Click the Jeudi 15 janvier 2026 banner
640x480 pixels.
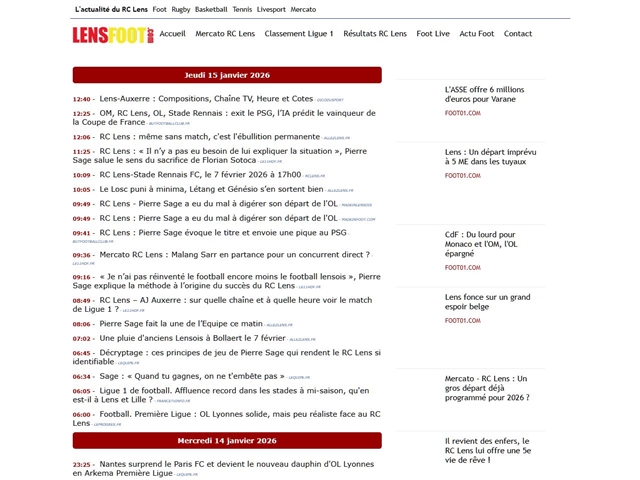(227, 75)
